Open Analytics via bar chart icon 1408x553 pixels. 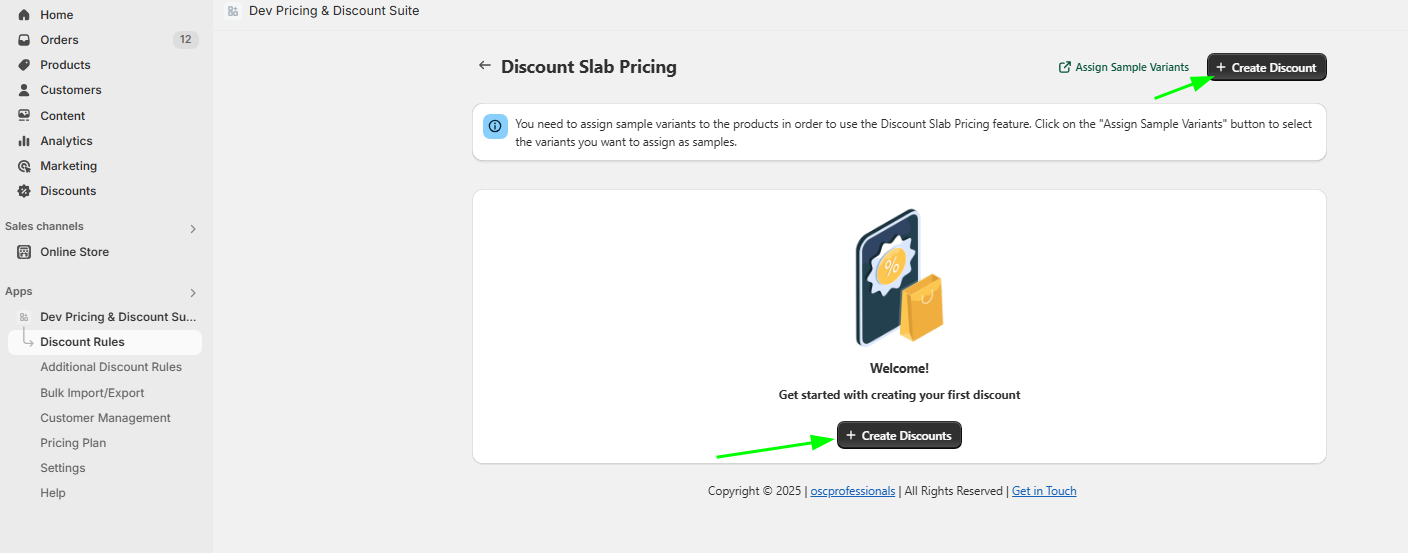click(24, 141)
